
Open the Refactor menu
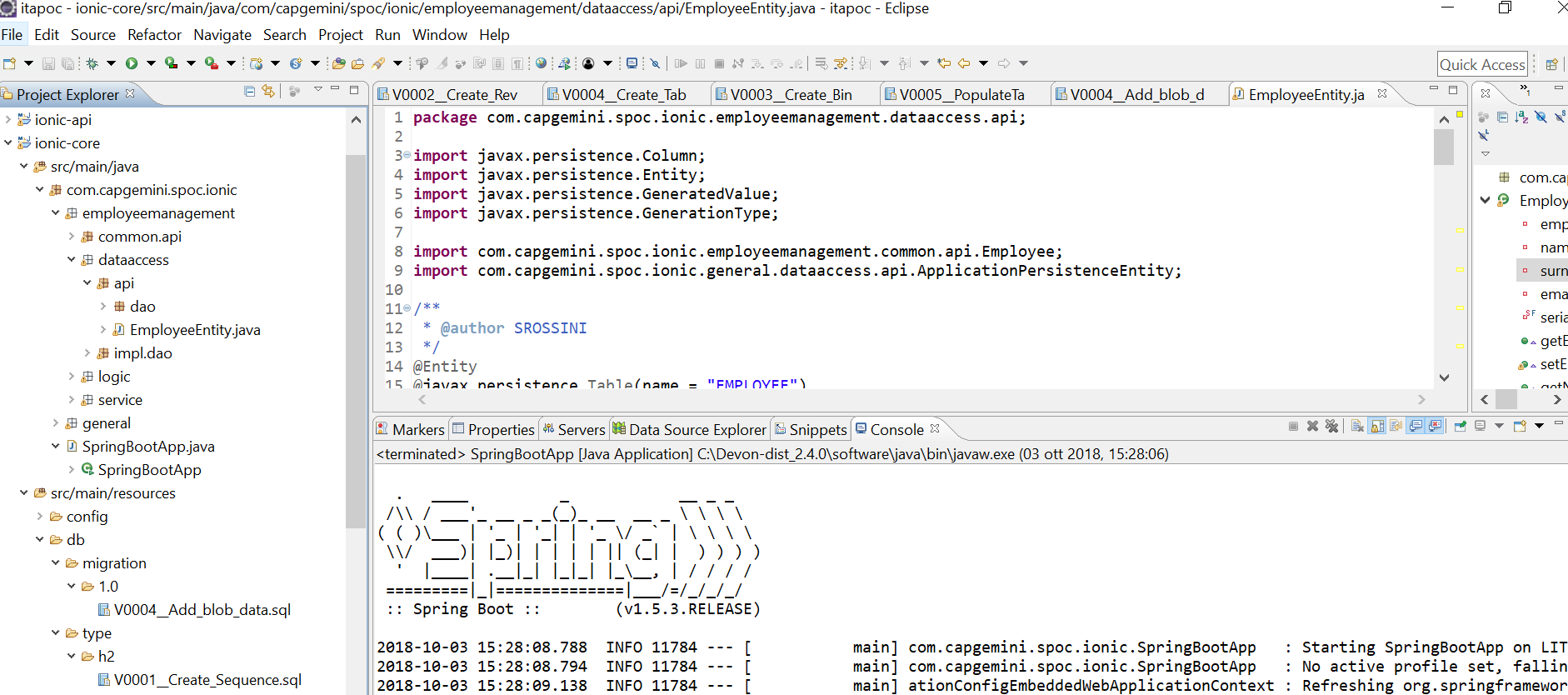(x=154, y=35)
